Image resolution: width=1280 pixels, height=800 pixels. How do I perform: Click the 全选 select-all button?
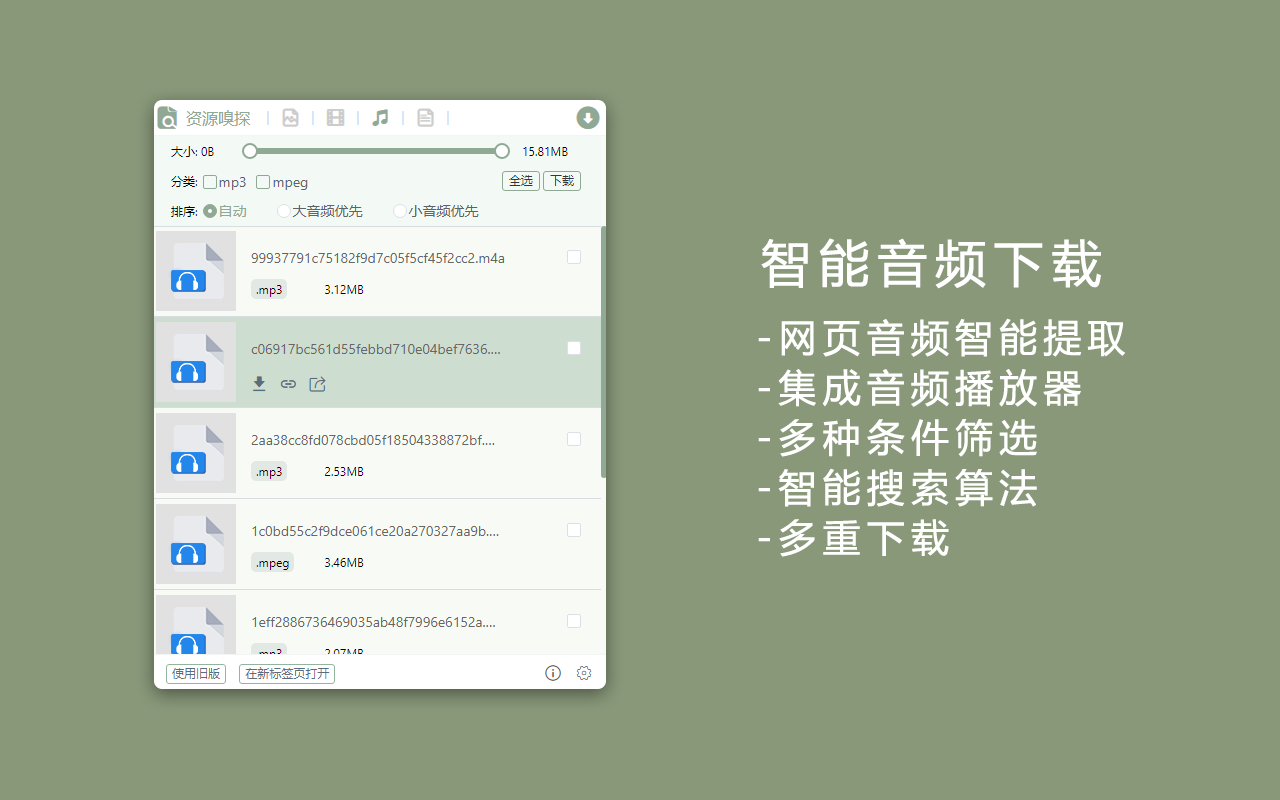pyautogui.click(x=520, y=181)
